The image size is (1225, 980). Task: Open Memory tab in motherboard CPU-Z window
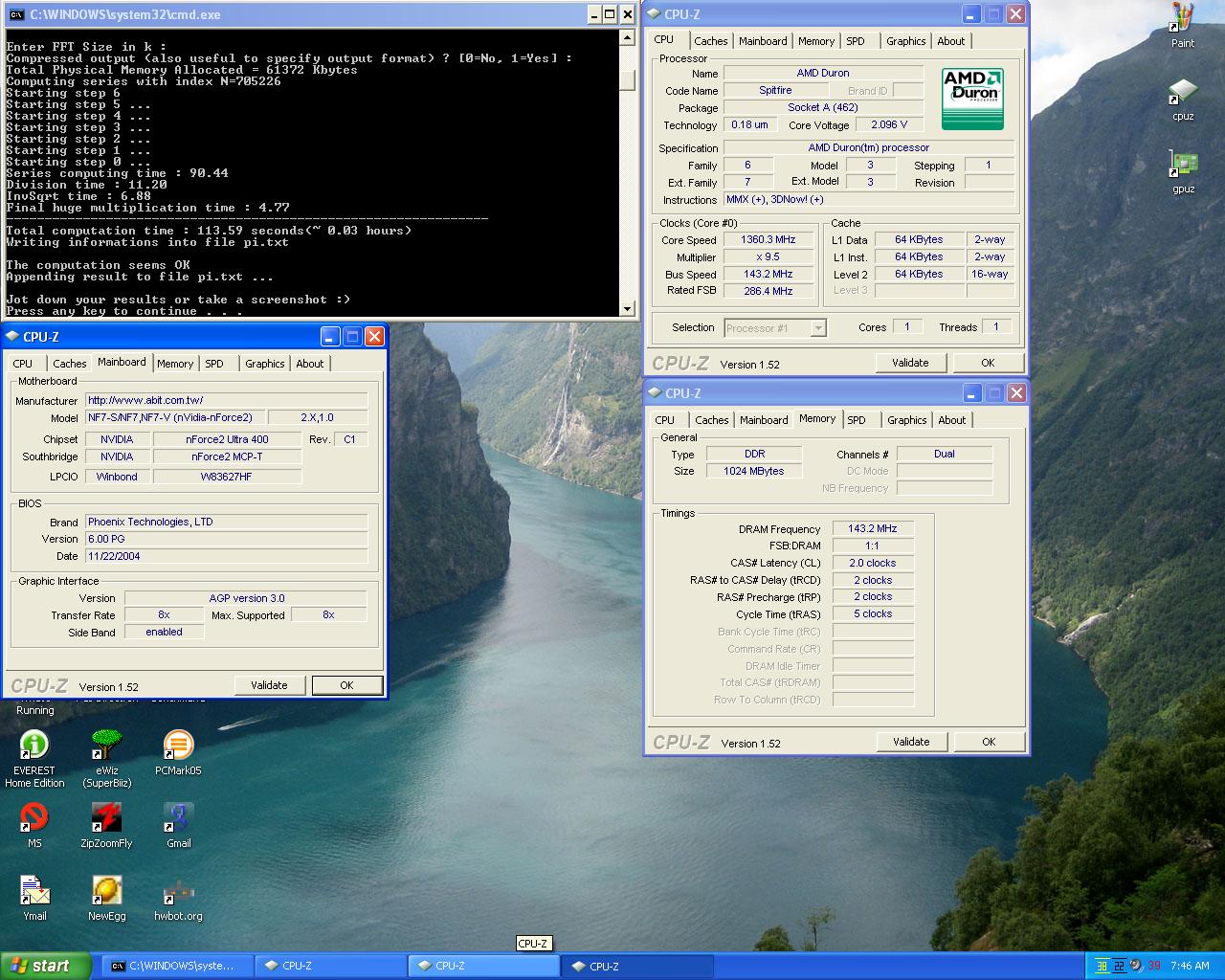(x=175, y=364)
